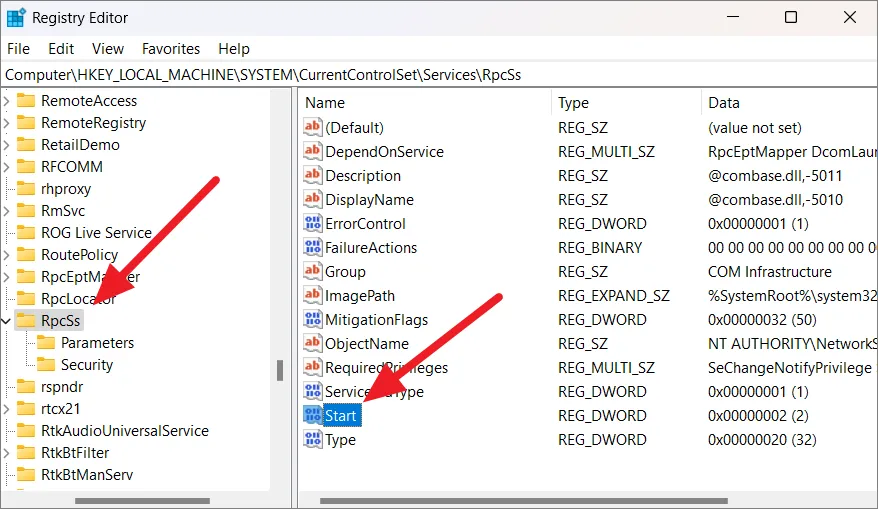Image resolution: width=878 pixels, height=509 pixels.
Task: Click the 0x00000002 (2) data value
Action: click(758, 415)
